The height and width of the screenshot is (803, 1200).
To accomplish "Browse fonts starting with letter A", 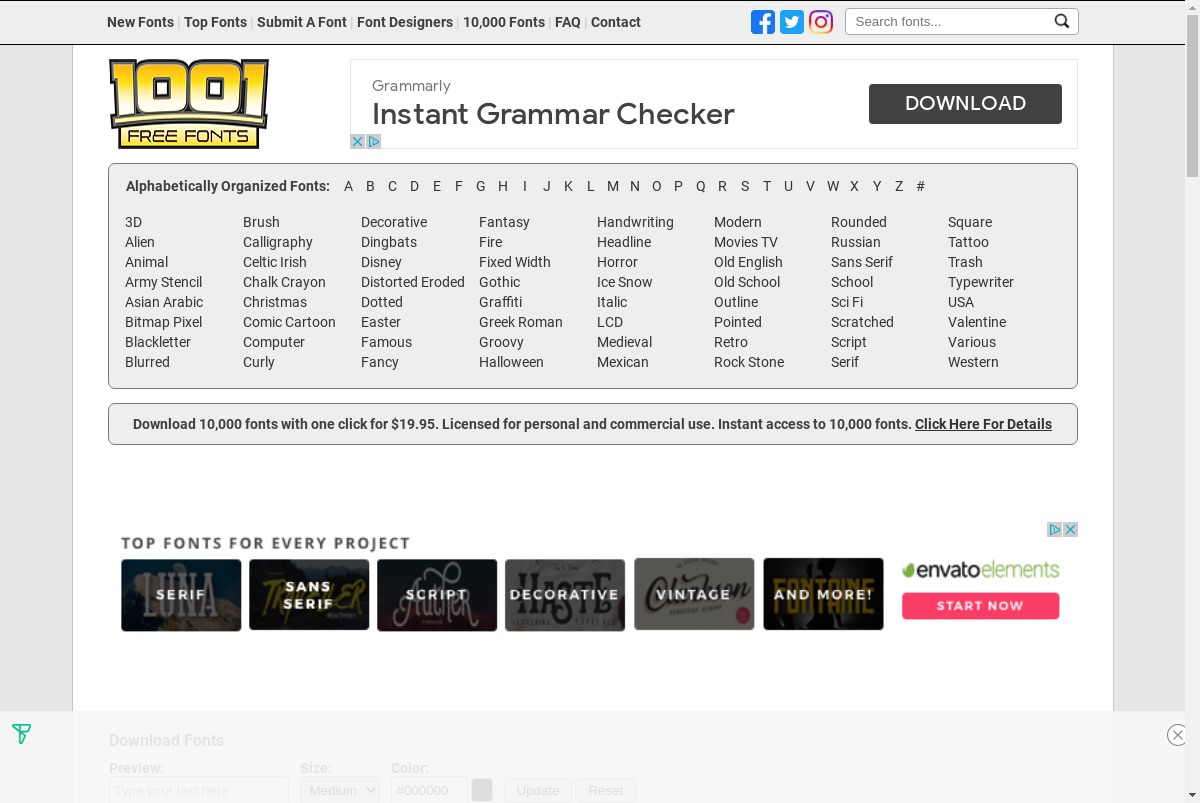I will click(x=348, y=186).
